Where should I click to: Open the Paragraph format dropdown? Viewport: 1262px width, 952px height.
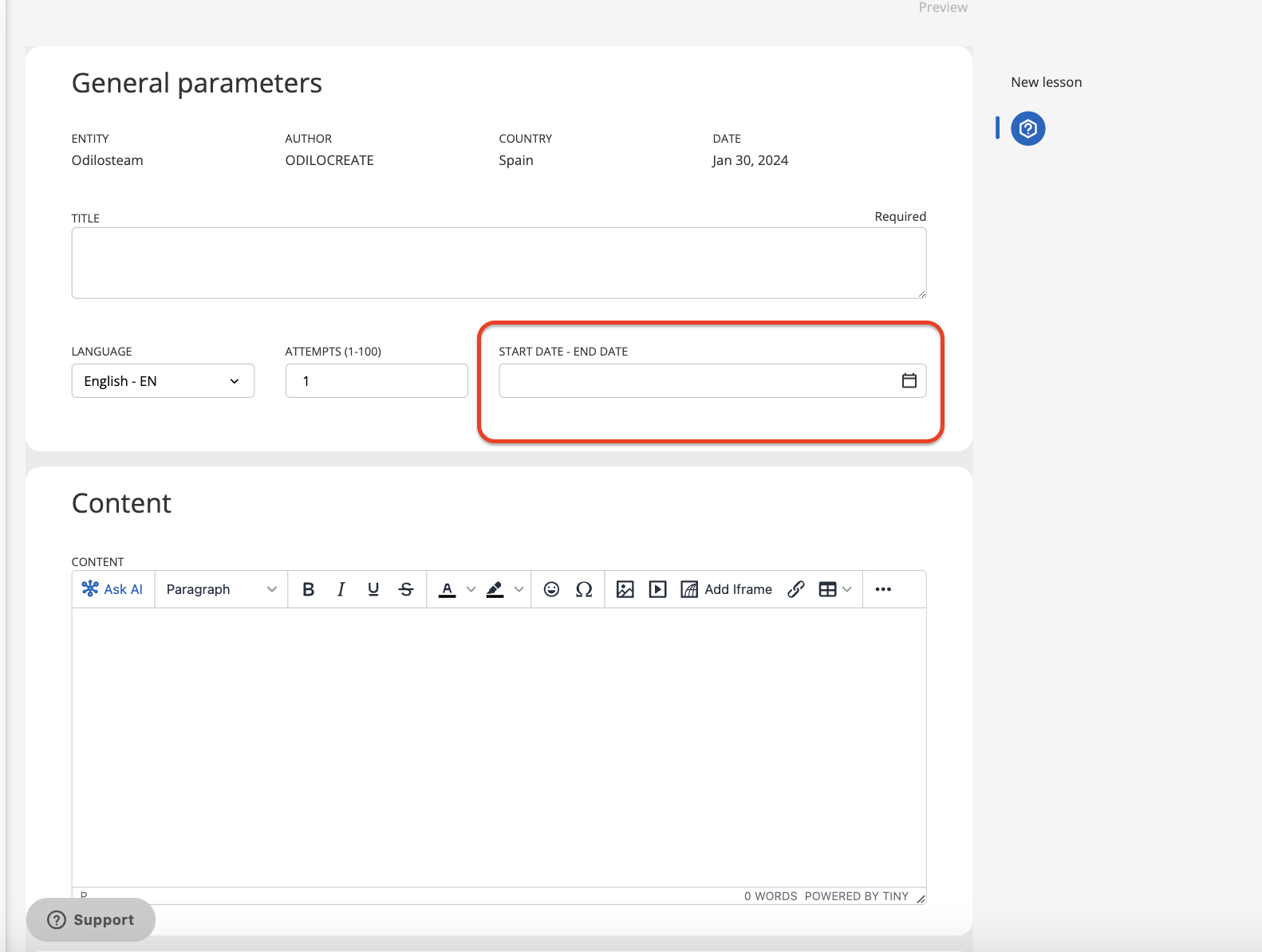point(221,589)
